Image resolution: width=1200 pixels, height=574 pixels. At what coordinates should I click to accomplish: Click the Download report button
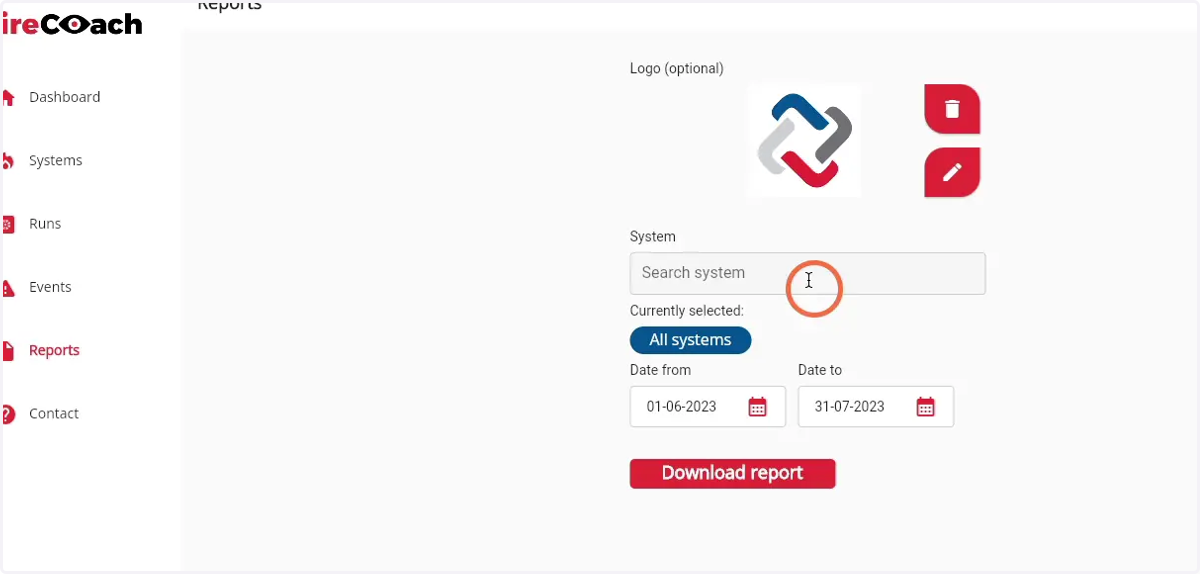(733, 473)
